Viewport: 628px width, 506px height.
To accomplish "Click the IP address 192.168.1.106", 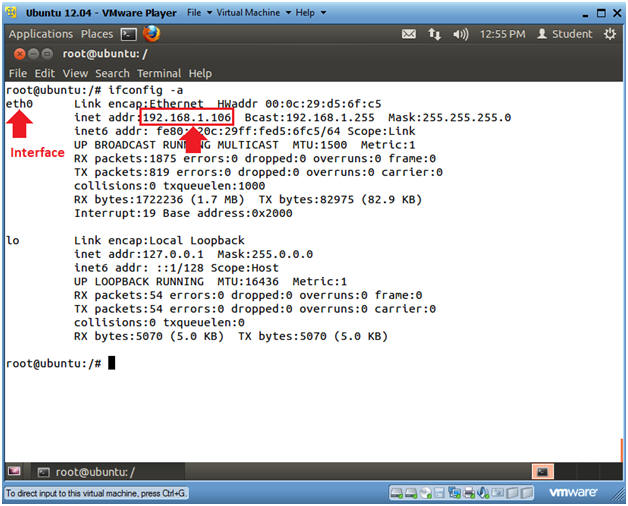I will click(x=187, y=117).
